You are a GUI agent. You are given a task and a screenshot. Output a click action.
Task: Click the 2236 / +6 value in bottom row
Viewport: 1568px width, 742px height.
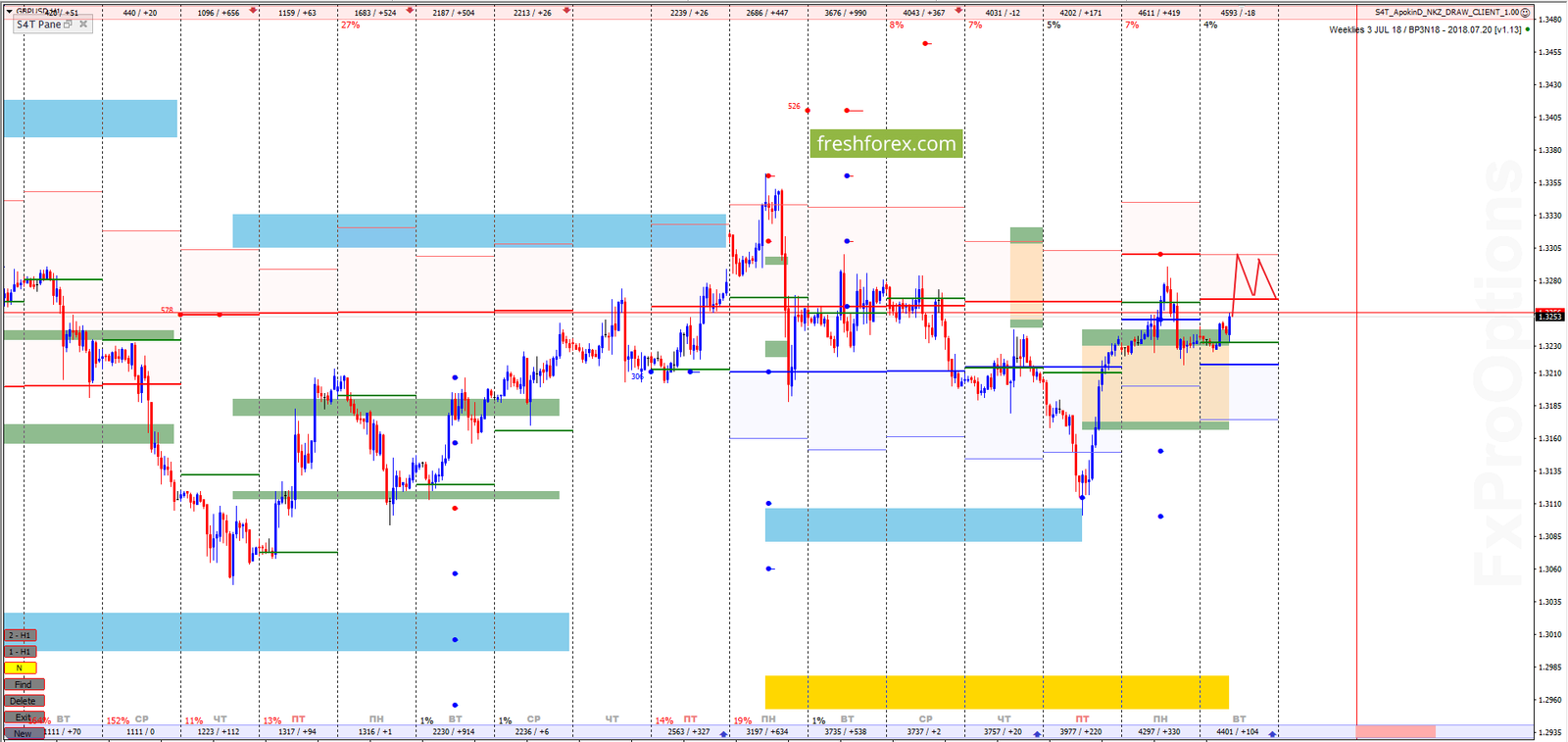(x=532, y=732)
